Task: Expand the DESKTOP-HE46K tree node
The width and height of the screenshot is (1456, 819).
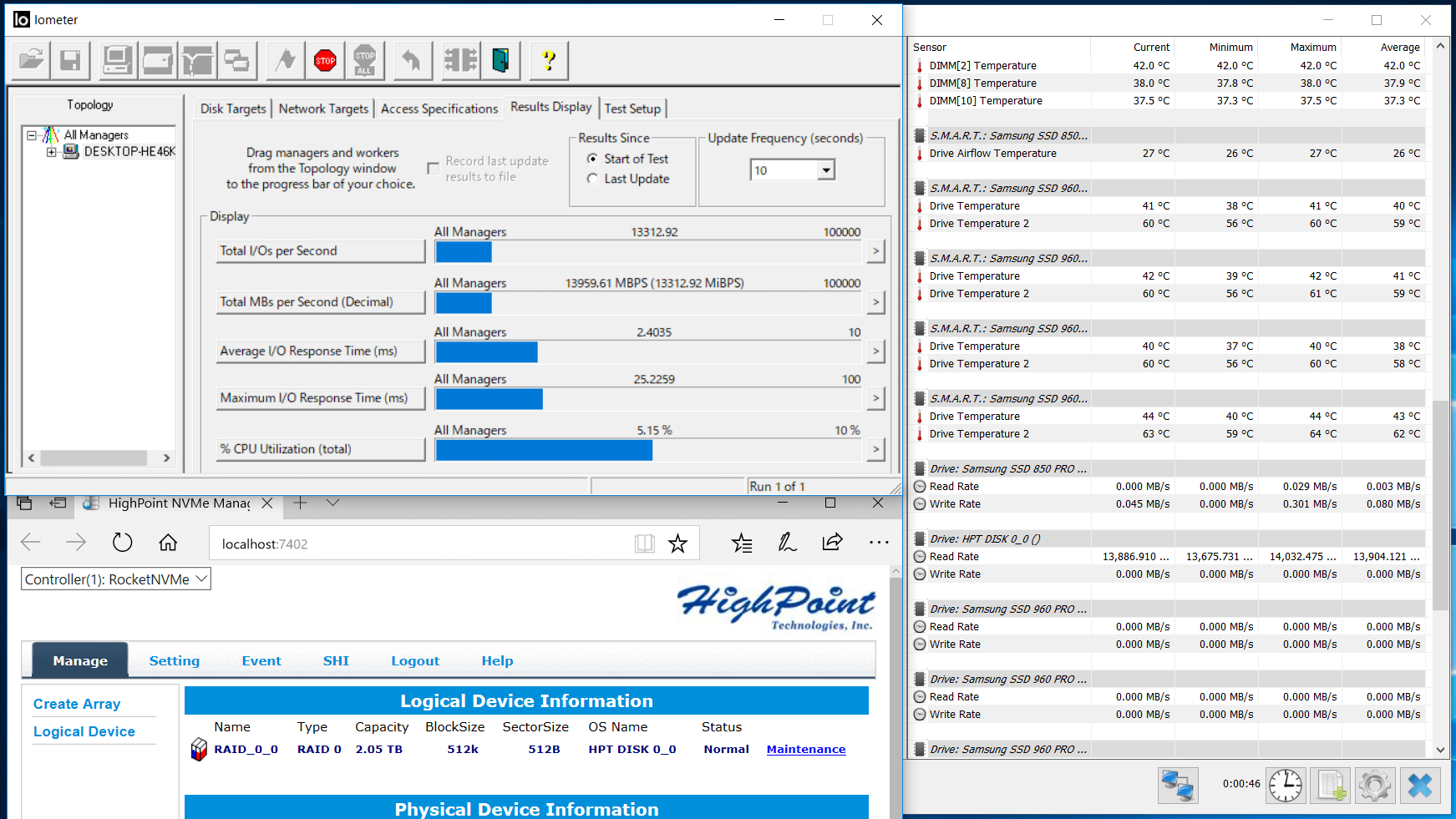Action: point(51,152)
